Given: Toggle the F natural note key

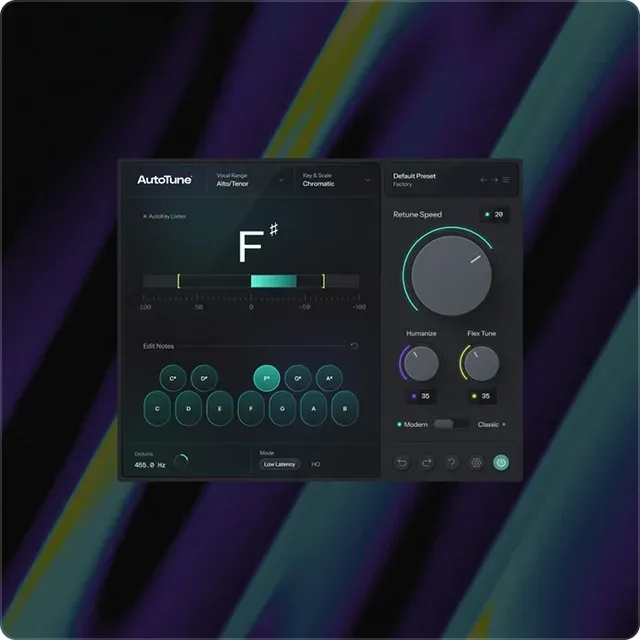Looking at the screenshot, I should pos(251,409).
